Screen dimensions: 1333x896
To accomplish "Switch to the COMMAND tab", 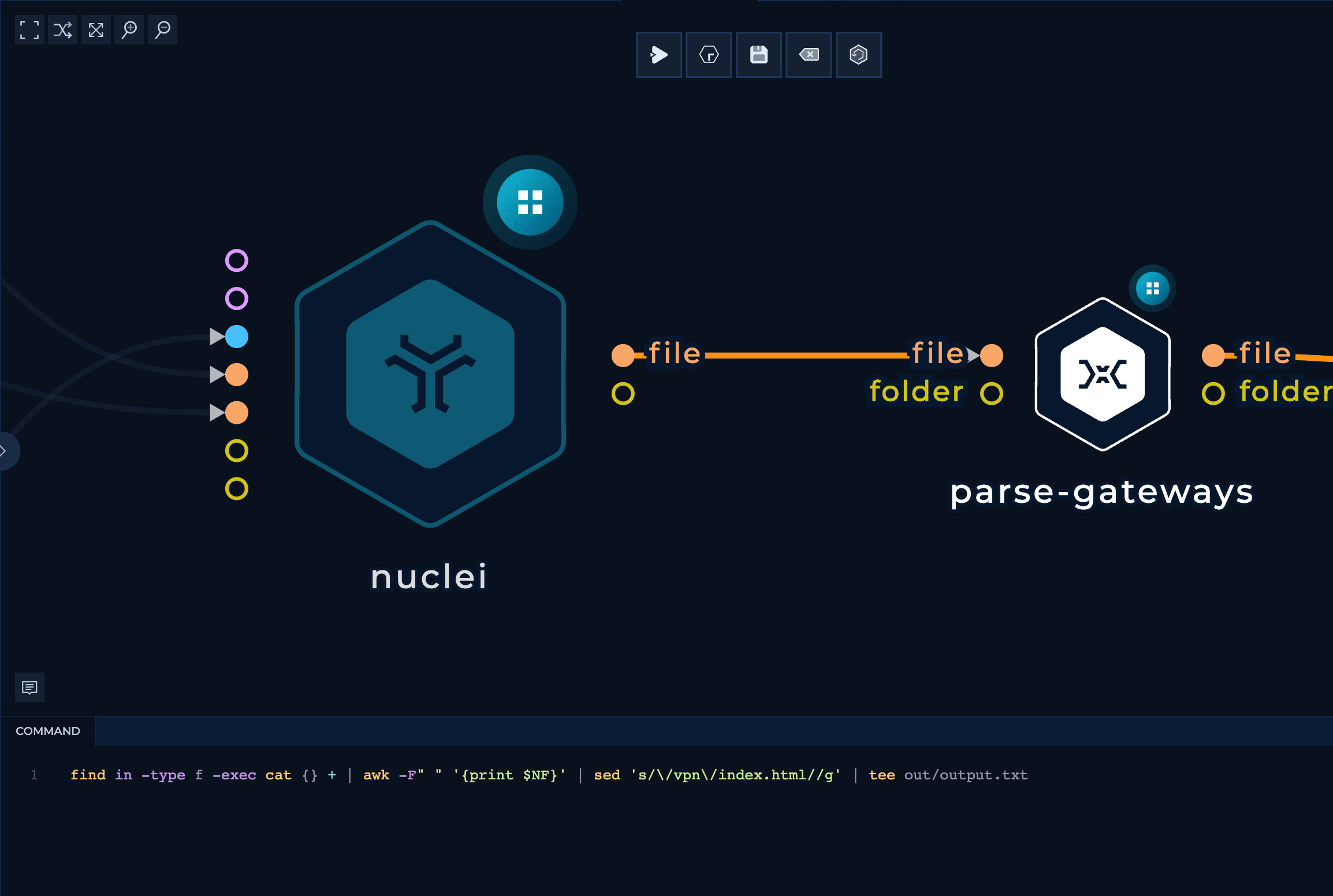I will pyautogui.click(x=48, y=731).
